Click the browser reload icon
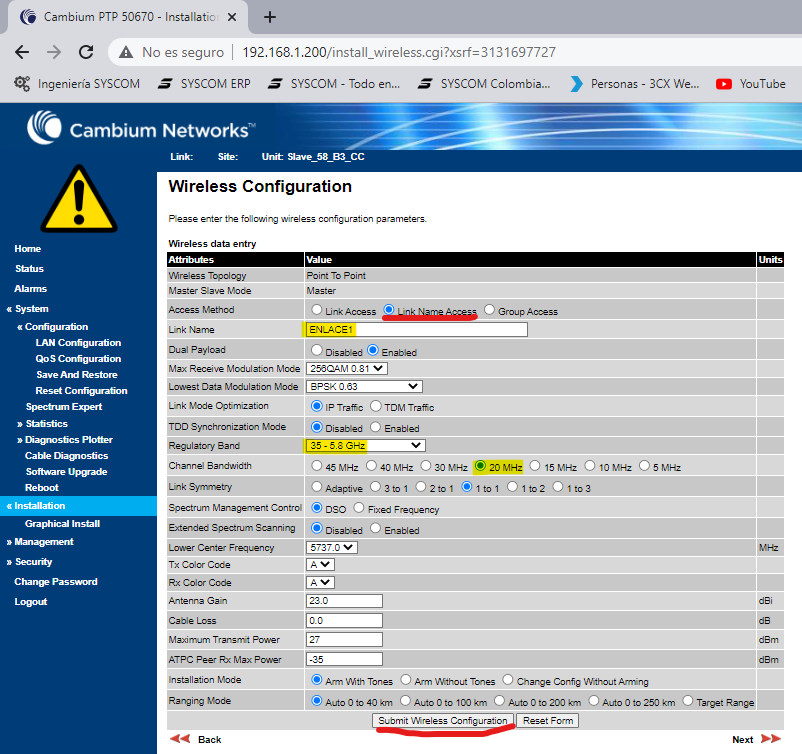This screenshot has height=754, width=802. click(x=86, y=52)
